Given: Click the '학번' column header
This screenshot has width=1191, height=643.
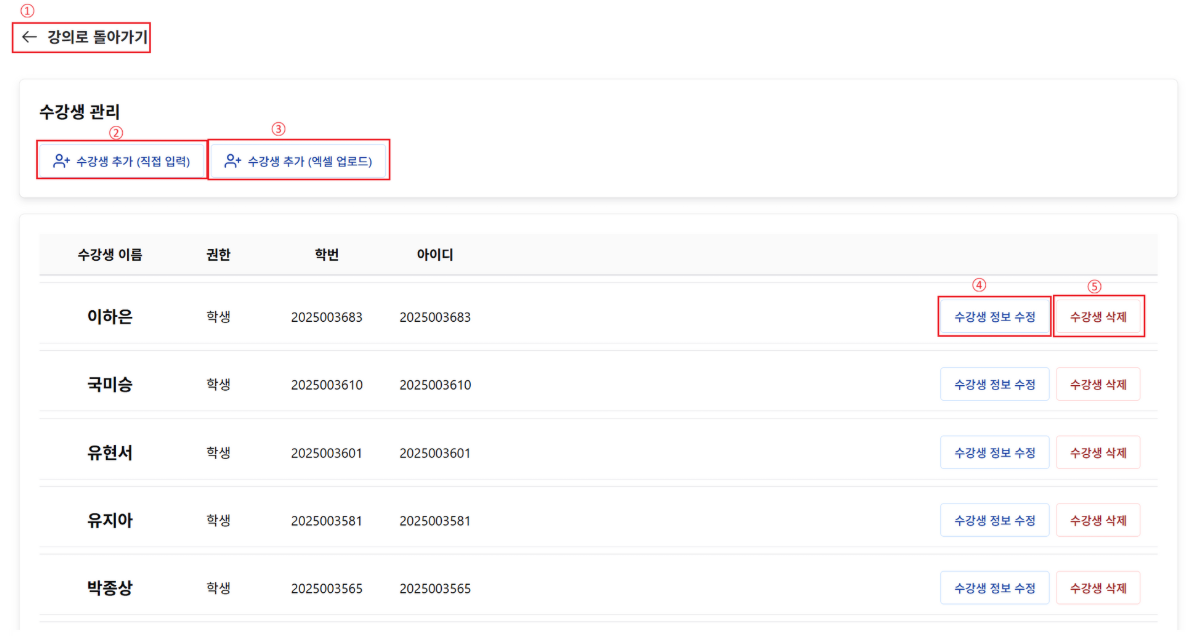Looking at the screenshot, I should point(326,255).
